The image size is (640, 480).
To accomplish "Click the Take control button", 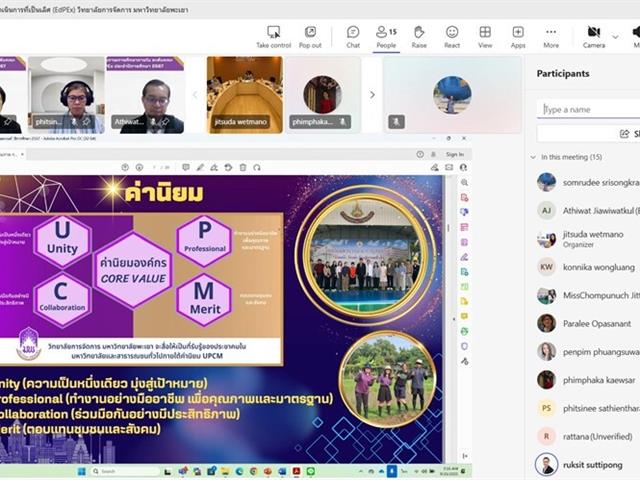I will pyautogui.click(x=273, y=36).
